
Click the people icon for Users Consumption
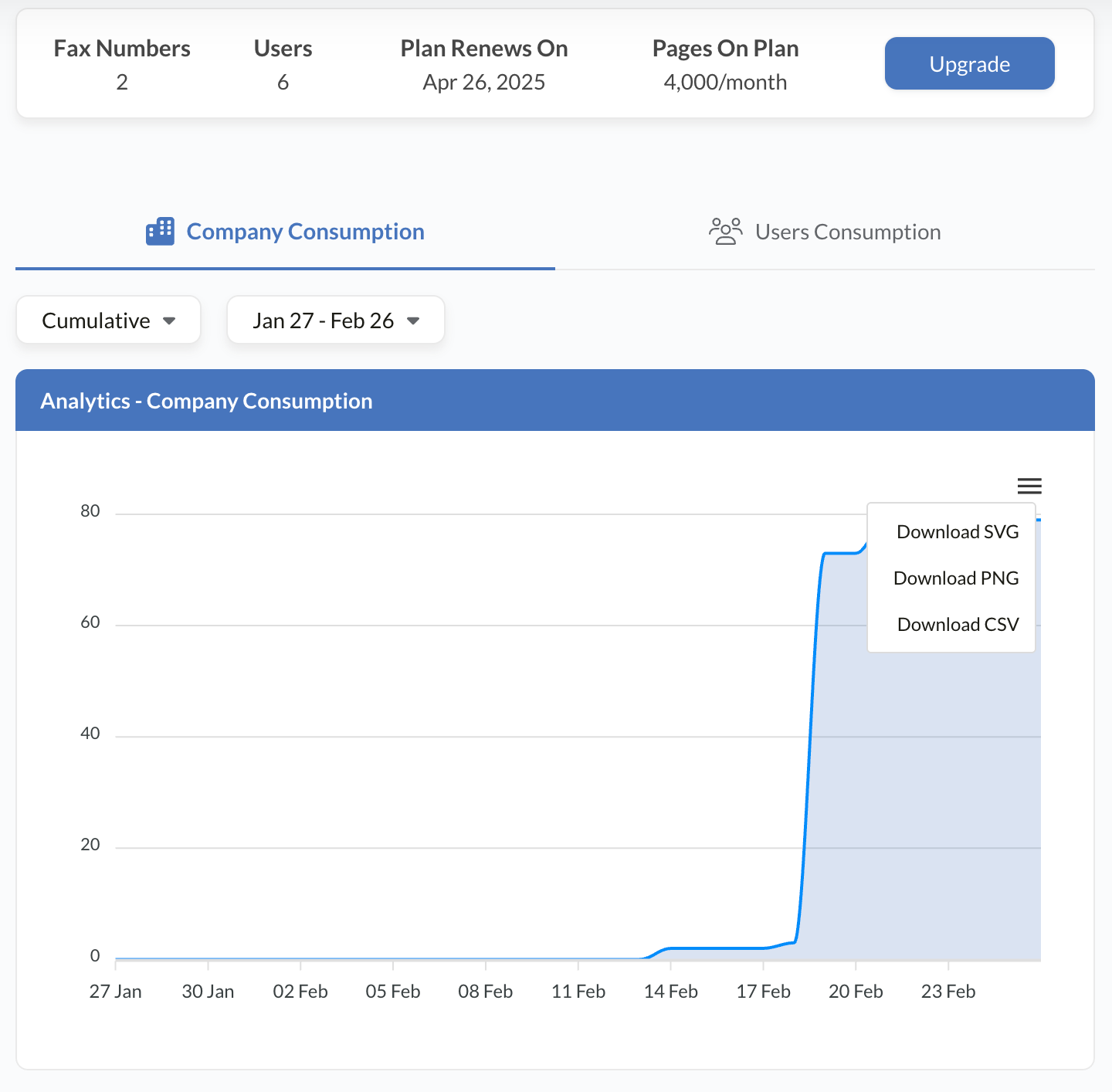[725, 232]
